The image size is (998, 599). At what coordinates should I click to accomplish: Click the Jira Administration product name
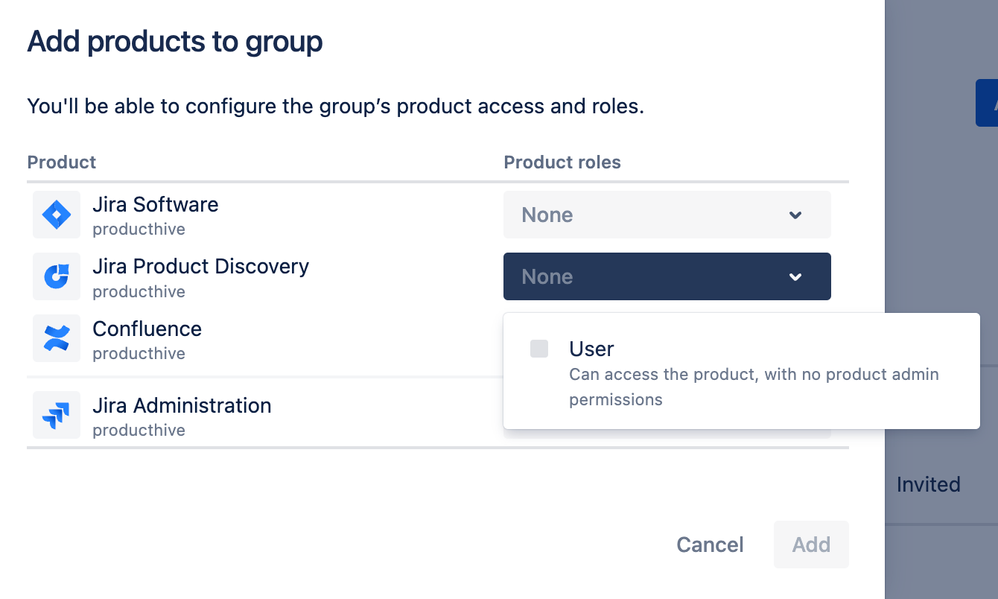pyautogui.click(x=182, y=405)
